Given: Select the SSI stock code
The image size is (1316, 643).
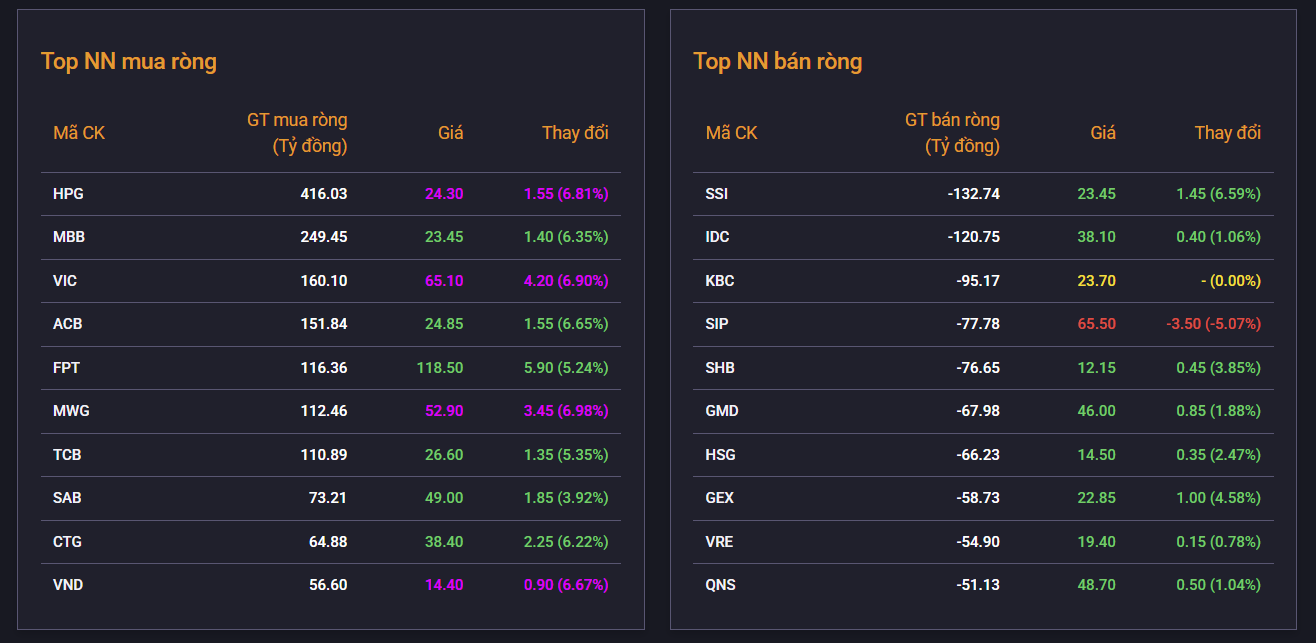Looking at the screenshot, I should pos(717,194).
